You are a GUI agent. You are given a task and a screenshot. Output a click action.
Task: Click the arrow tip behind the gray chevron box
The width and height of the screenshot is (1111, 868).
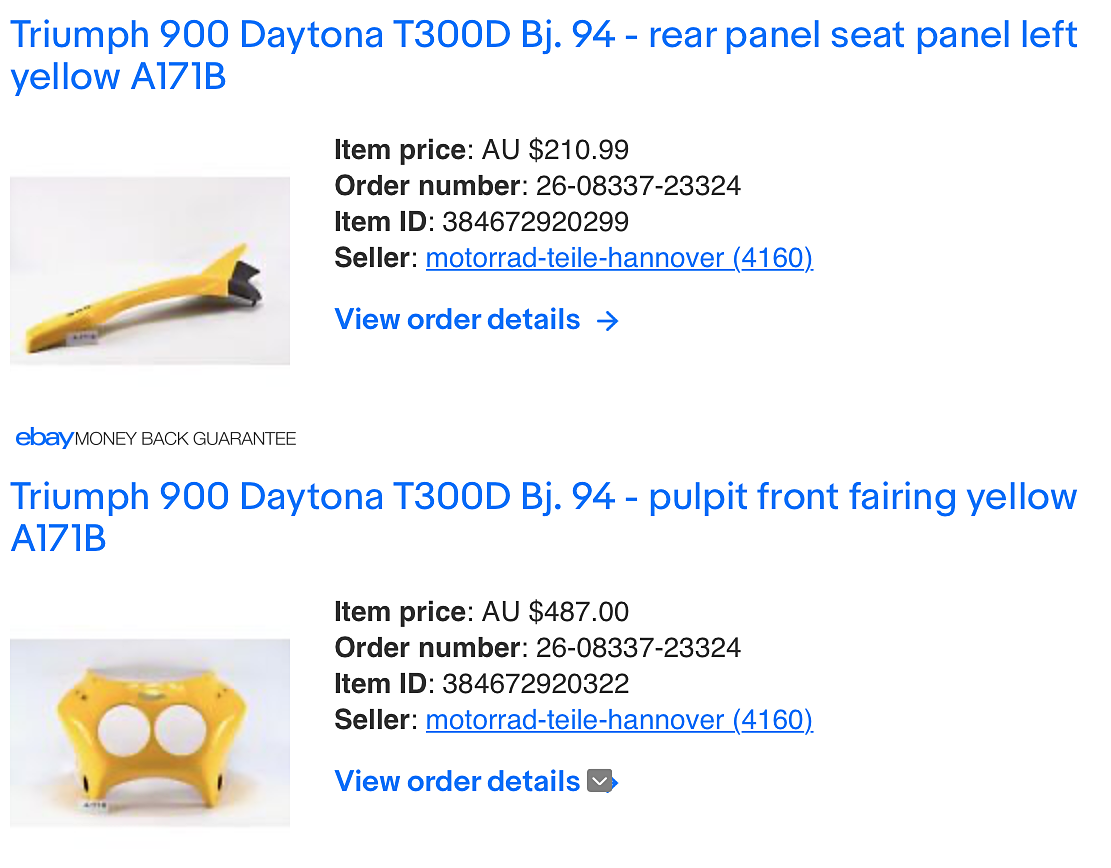[x=616, y=782]
